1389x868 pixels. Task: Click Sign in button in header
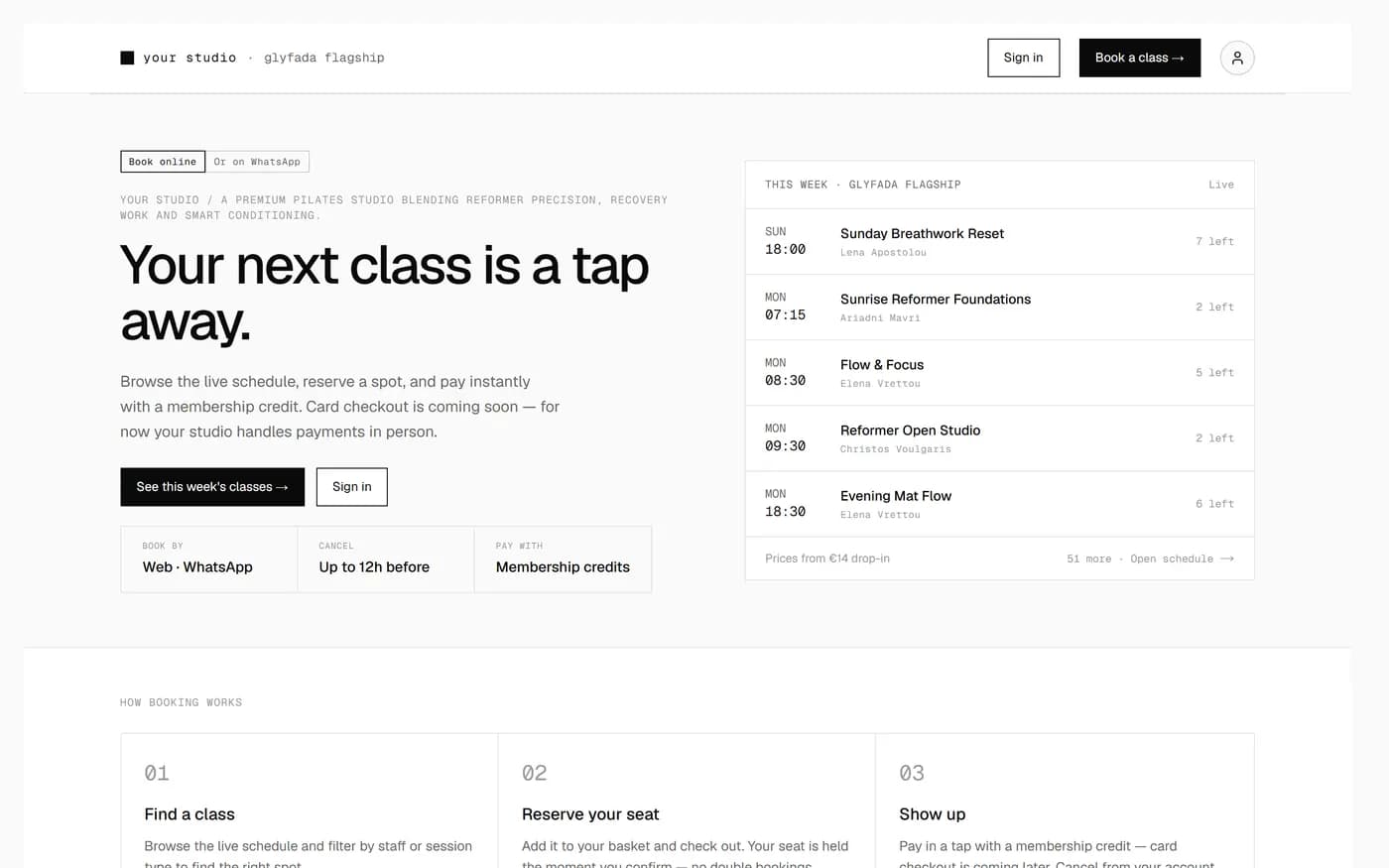[1023, 58]
